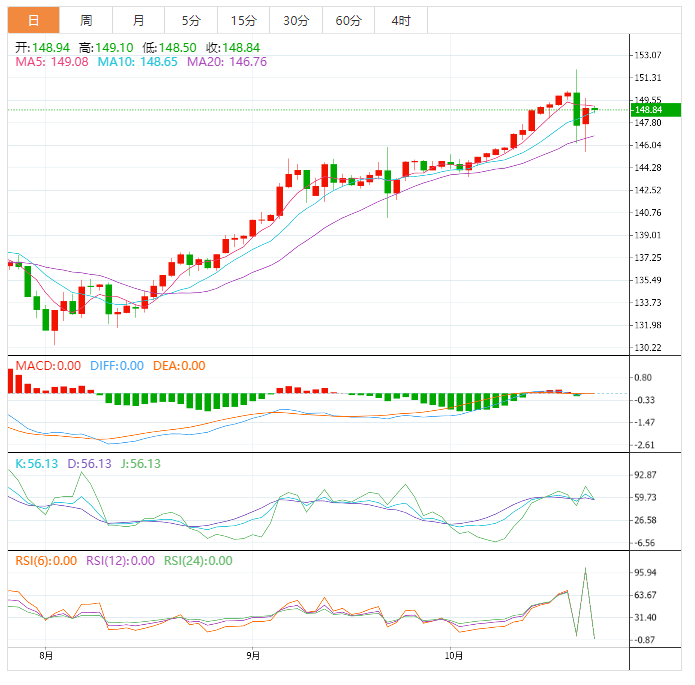Image resolution: width=695 pixels, height=685 pixels.
Task: Click the 开:148.94 opening price text
Action: (x=43, y=47)
